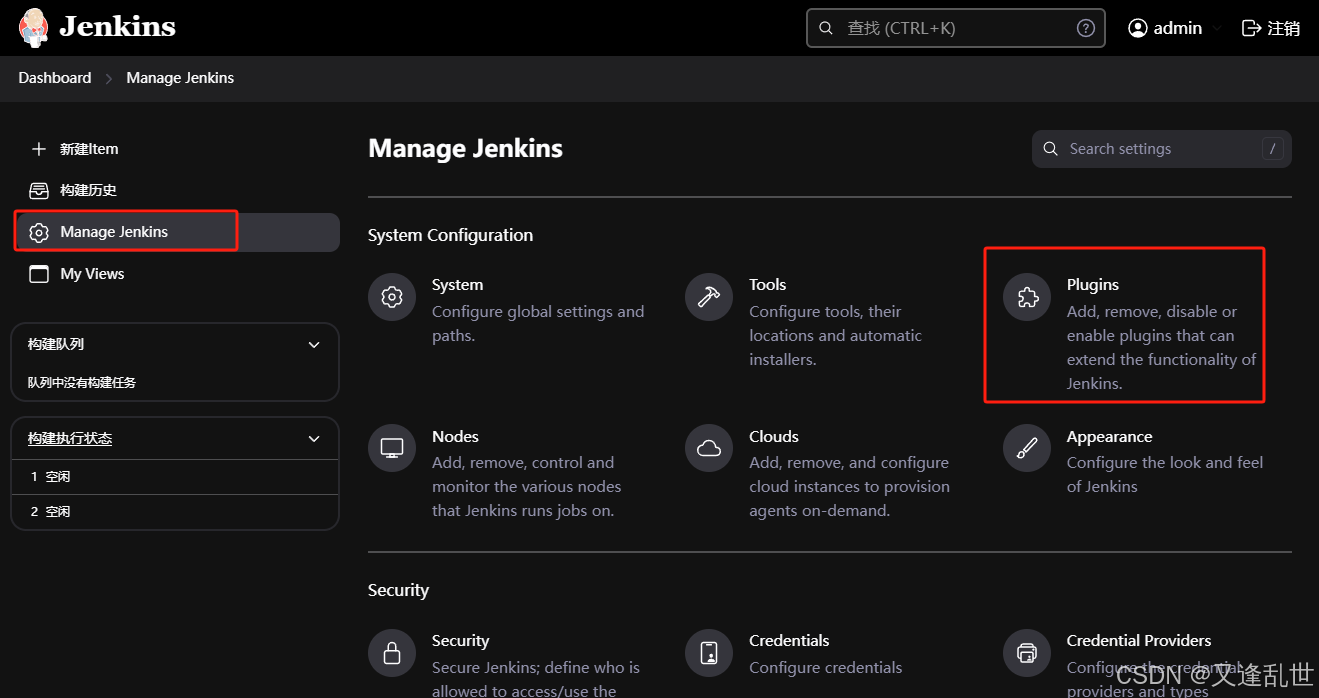This screenshot has height=698, width=1319.
Task: Click the Credential Providers printer-like icon
Action: [1027, 653]
